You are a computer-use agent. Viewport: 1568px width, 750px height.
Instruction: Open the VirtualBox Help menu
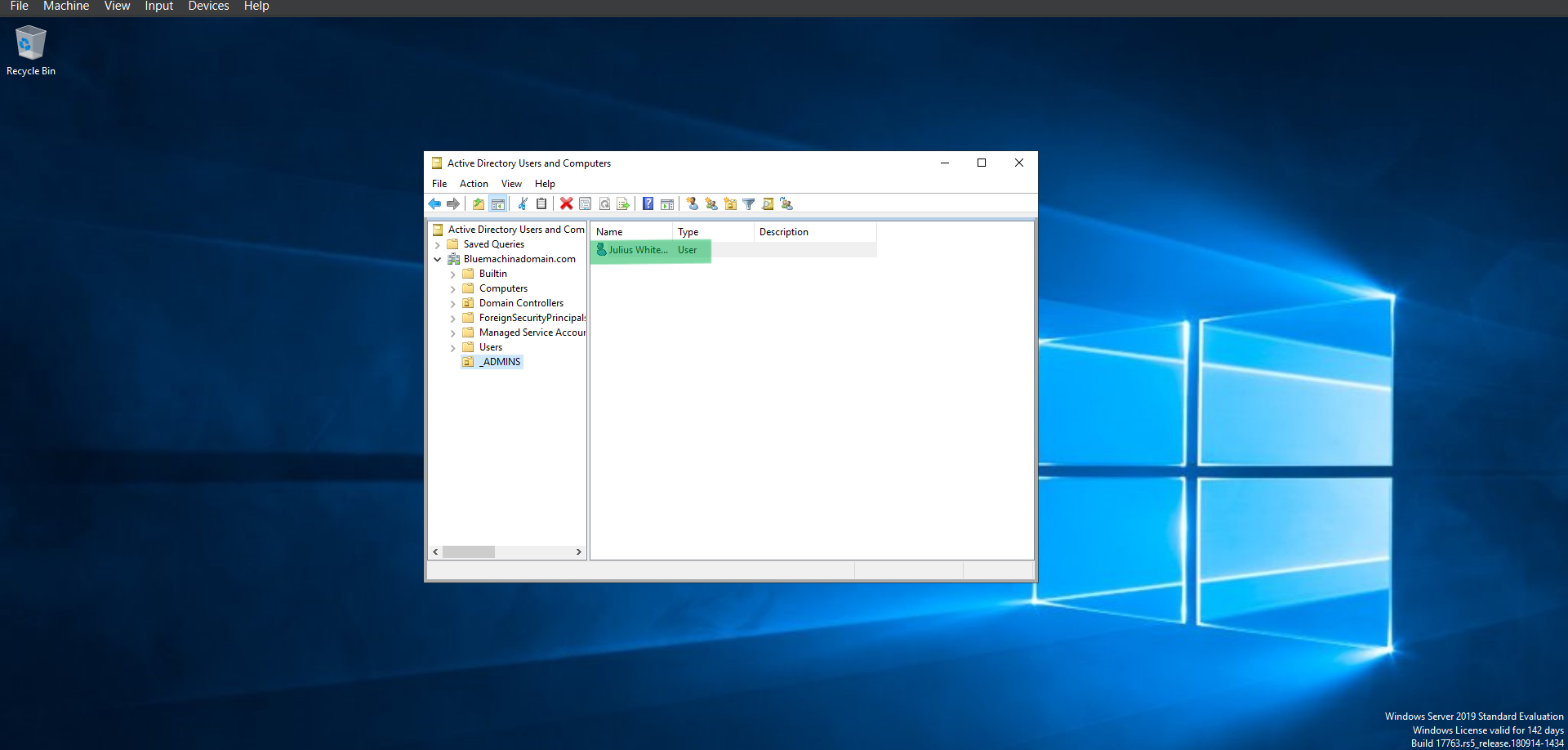coord(256,7)
